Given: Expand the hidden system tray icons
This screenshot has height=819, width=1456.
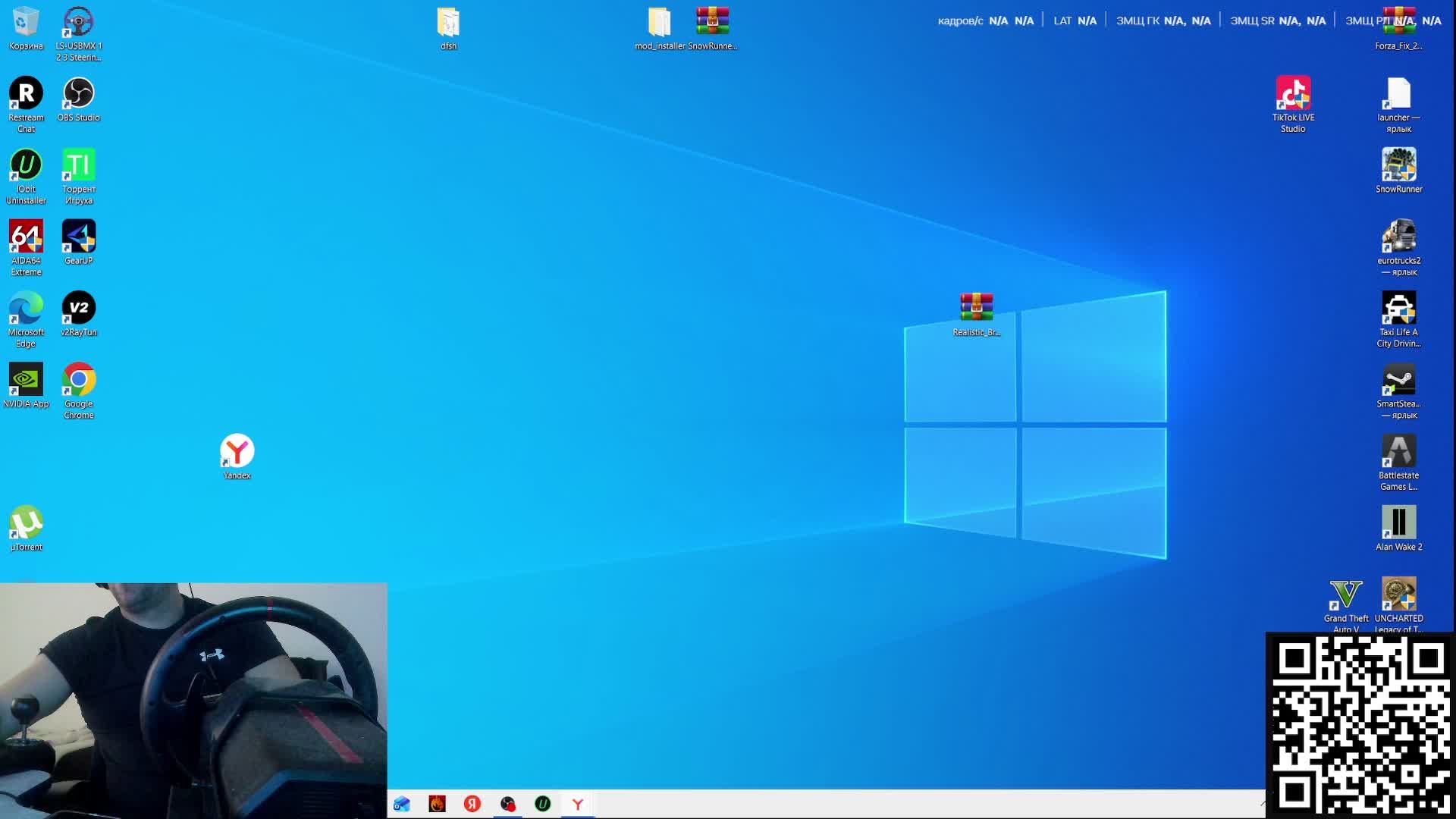Looking at the screenshot, I should [x=1263, y=803].
